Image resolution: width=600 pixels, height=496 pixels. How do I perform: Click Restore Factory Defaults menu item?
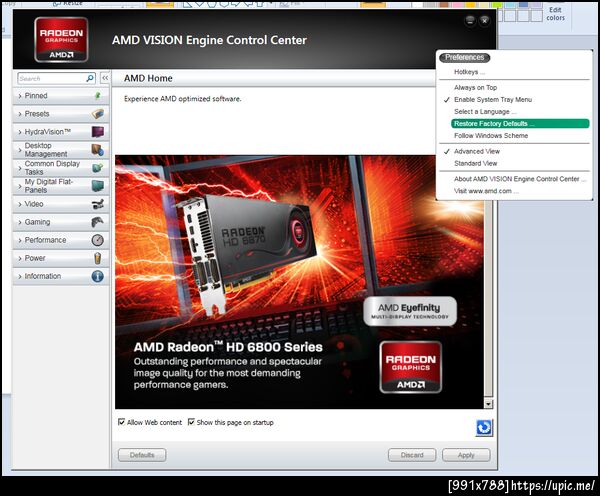coord(520,124)
